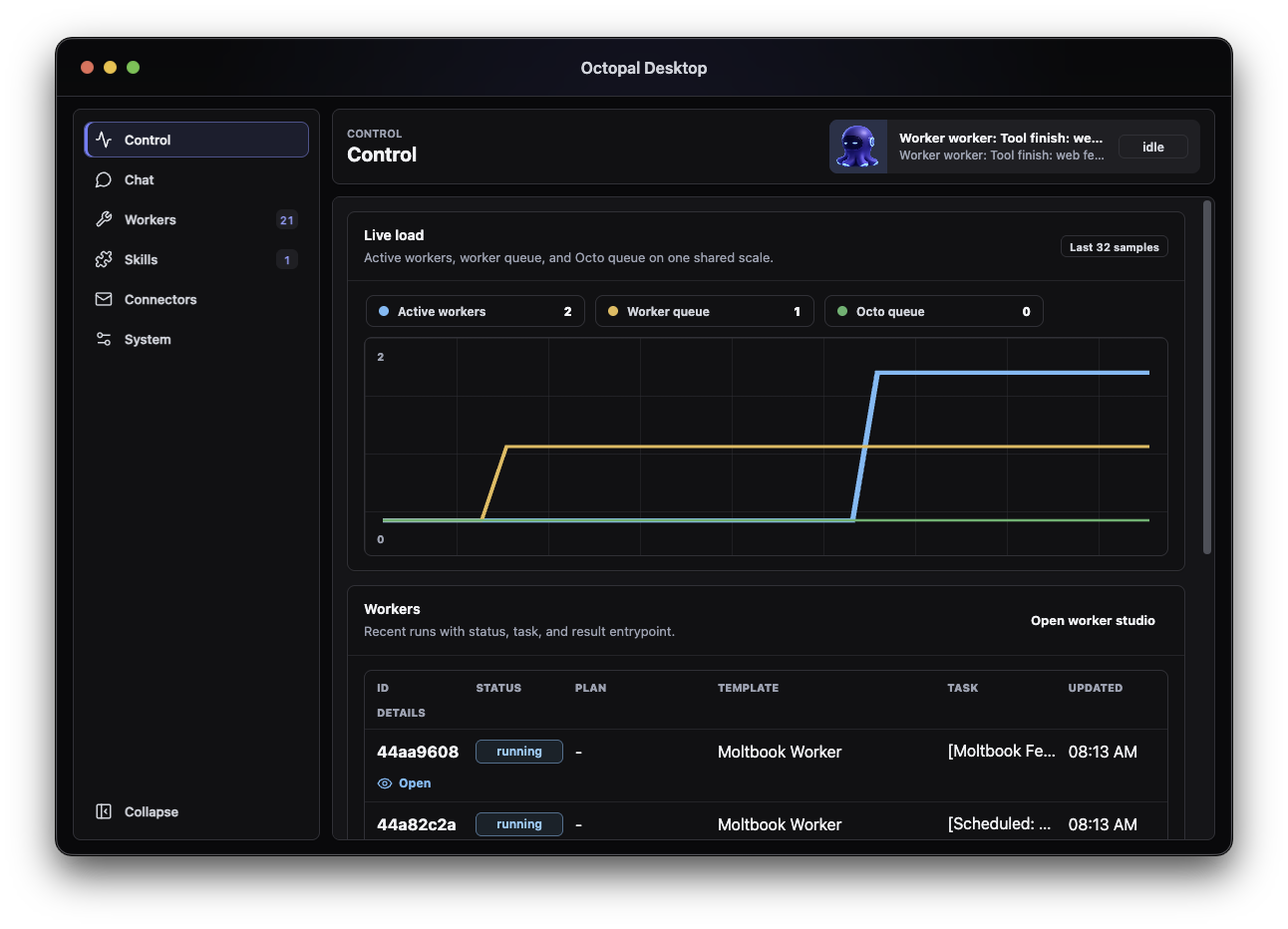Click the Live load heading
The height and width of the screenshot is (929, 1288).
pyautogui.click(x=394, y=235)
